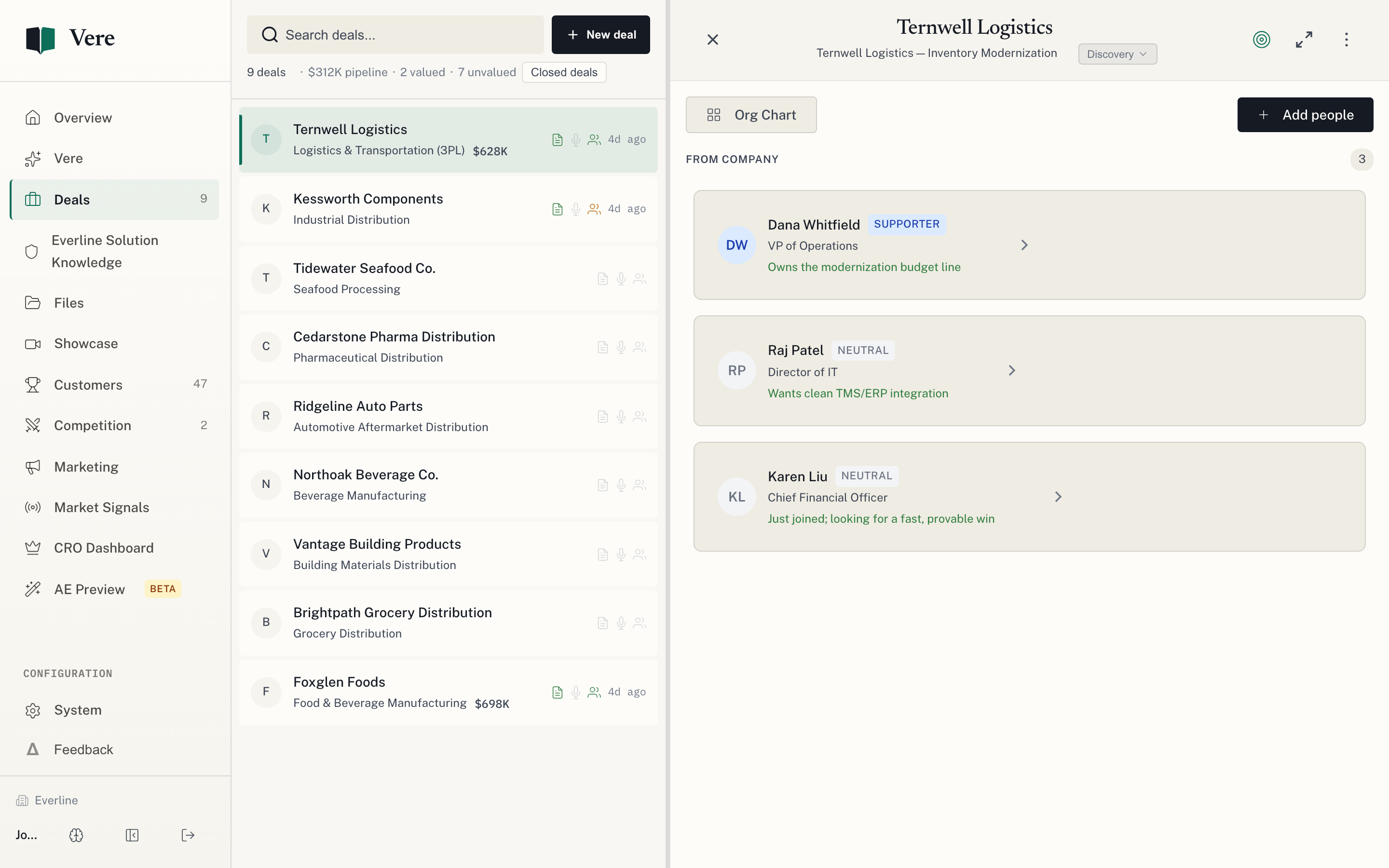The height and width of the screenshot is (868, 1389).
Task: Expand Karen Liu's card chevron
Action: pos(1058,497)
